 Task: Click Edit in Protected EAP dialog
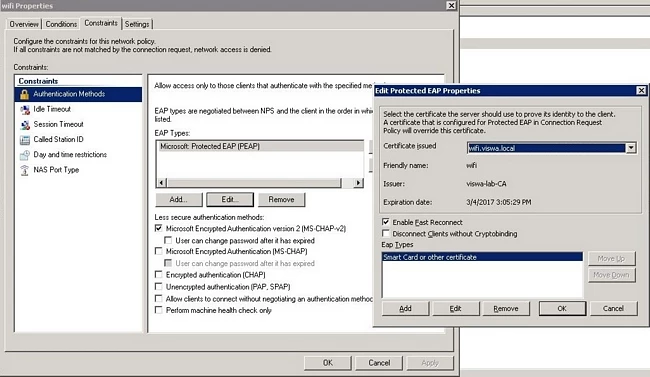click(x=456, y=309)
